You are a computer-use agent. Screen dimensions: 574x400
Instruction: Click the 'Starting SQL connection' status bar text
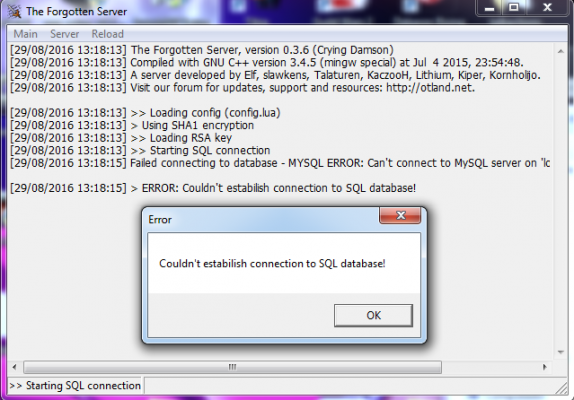coord(75,385)
